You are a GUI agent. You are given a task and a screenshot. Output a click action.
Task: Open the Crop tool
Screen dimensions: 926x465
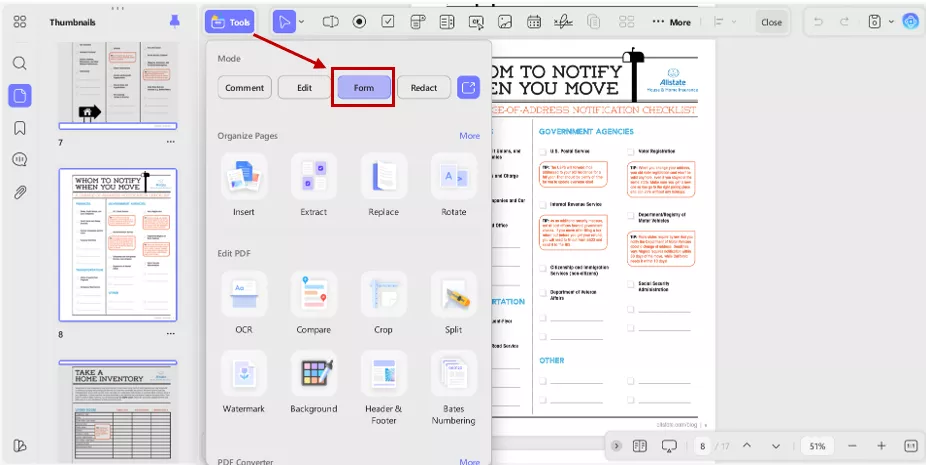coord(383,303)
